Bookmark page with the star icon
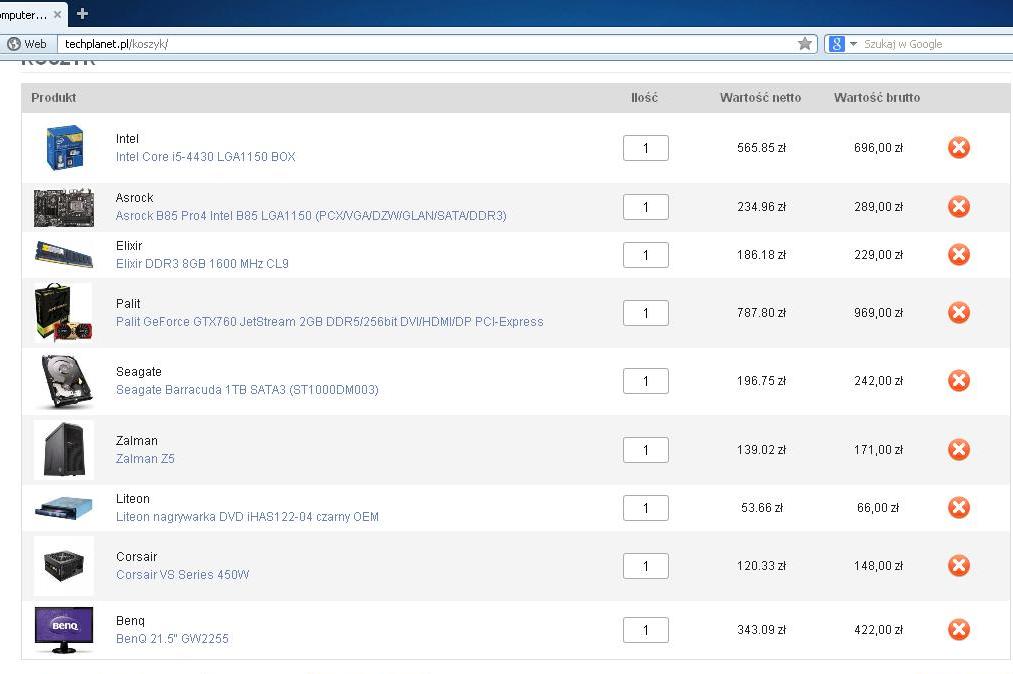The image size is (1013, 674). (x=804, y=43)
